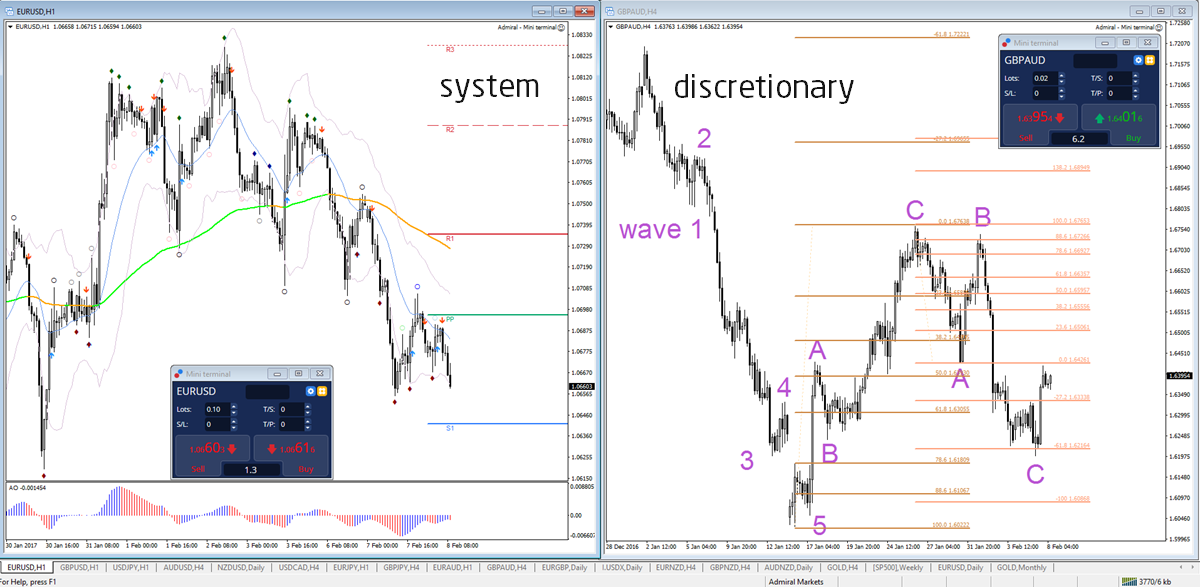The width and height of the screenshot is (1200, 587).
Task: Click Buy price button in EURUSD mini terminal
Action: 291,449
